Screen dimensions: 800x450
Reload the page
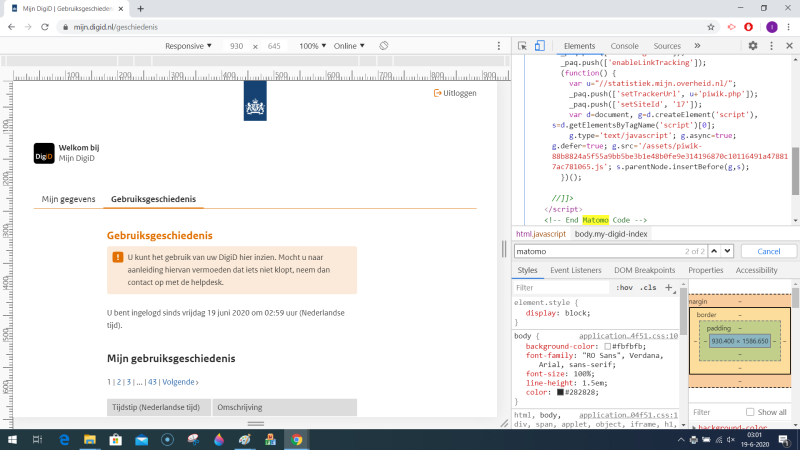(45, 26)
